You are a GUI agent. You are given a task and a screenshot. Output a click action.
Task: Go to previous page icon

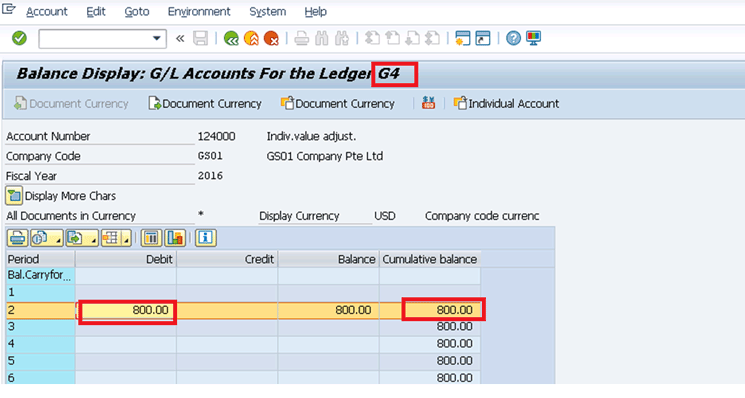392,38
